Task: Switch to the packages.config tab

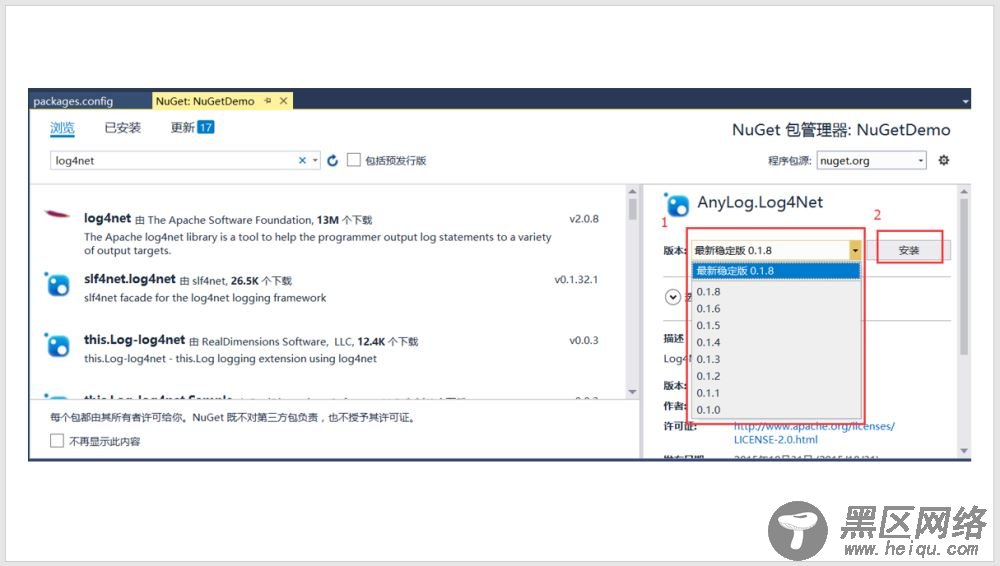Action: 73,101
